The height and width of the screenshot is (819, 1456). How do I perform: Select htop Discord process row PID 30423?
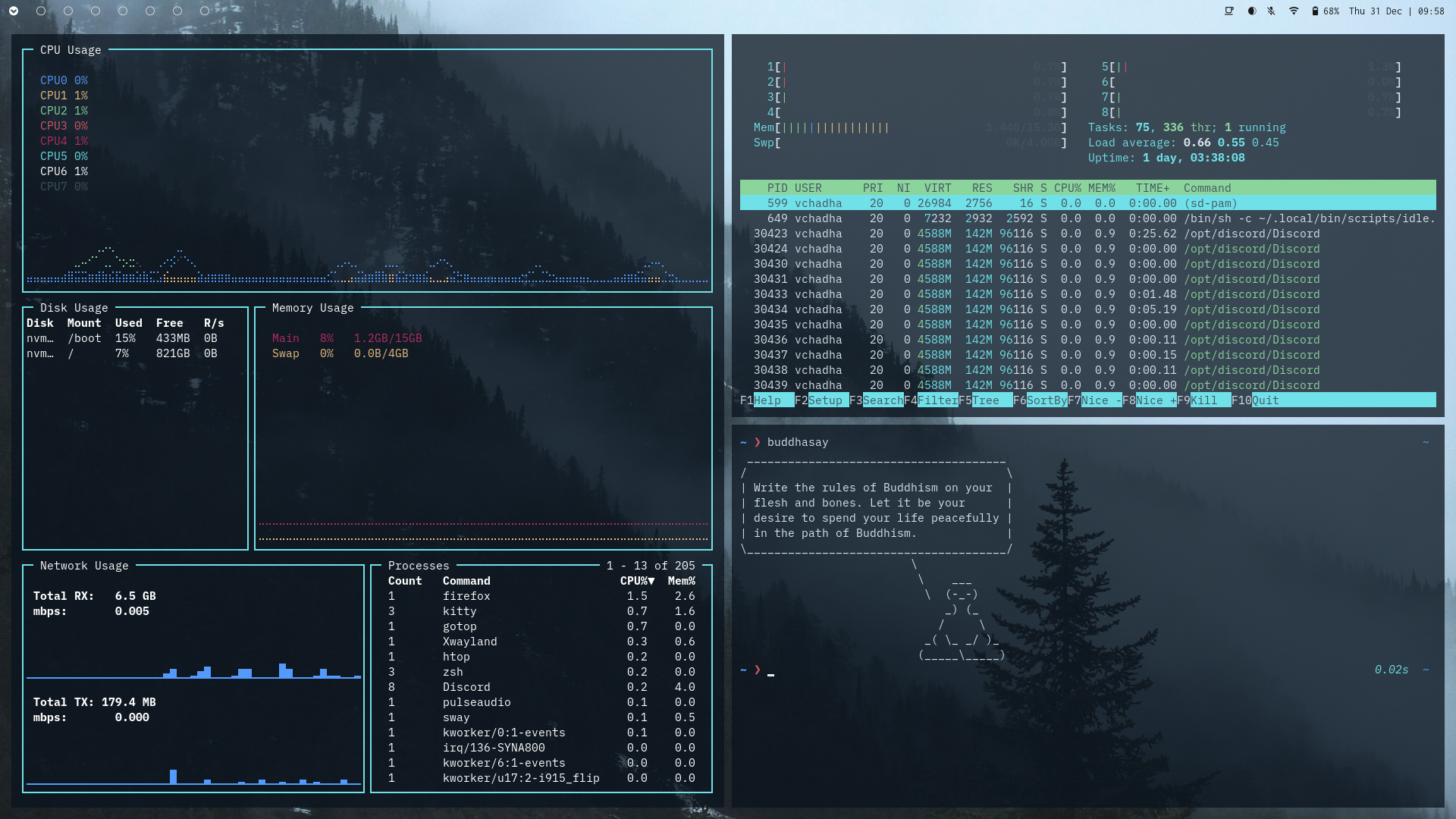[x=1087, y=234]
